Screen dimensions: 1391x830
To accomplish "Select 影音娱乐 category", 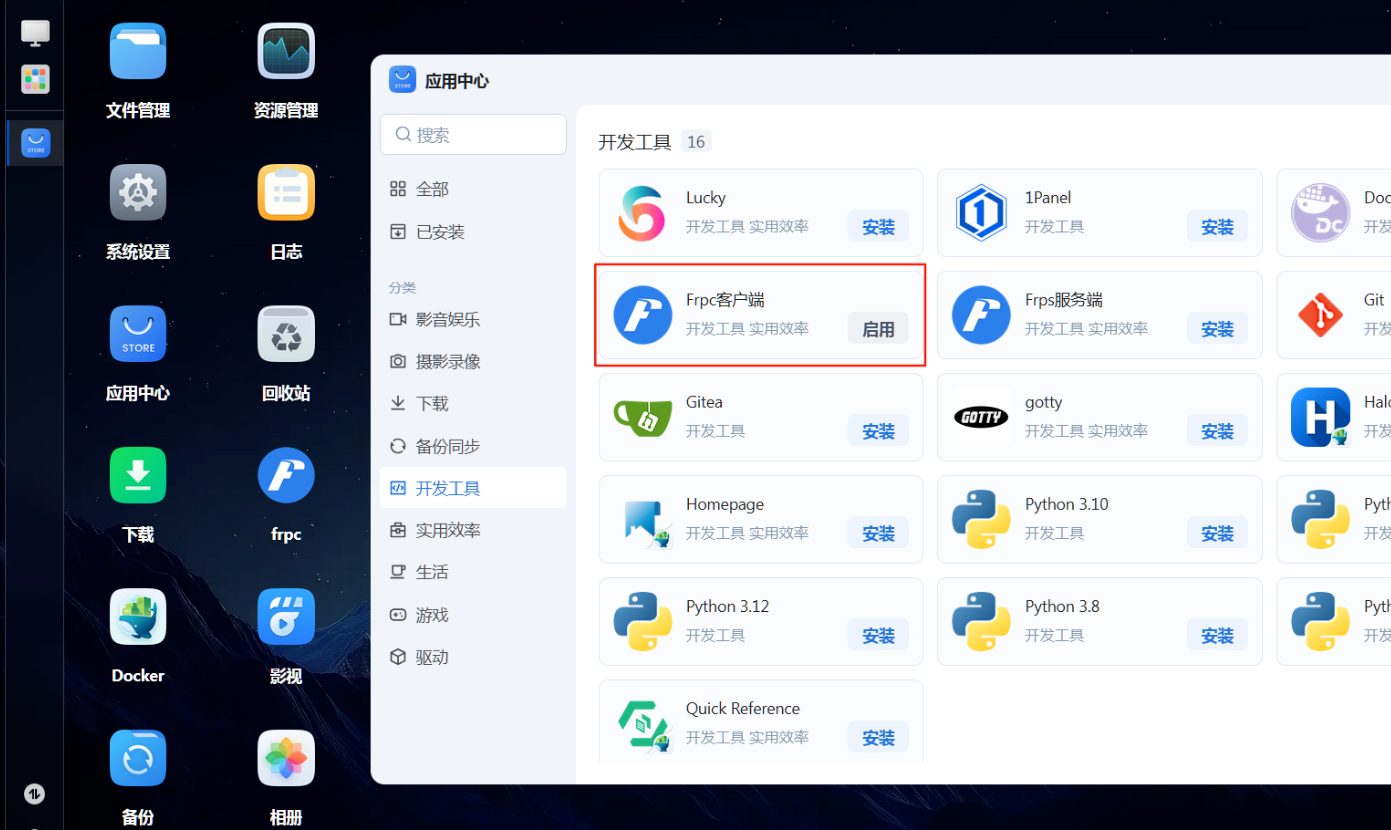I will click(473, 320).
